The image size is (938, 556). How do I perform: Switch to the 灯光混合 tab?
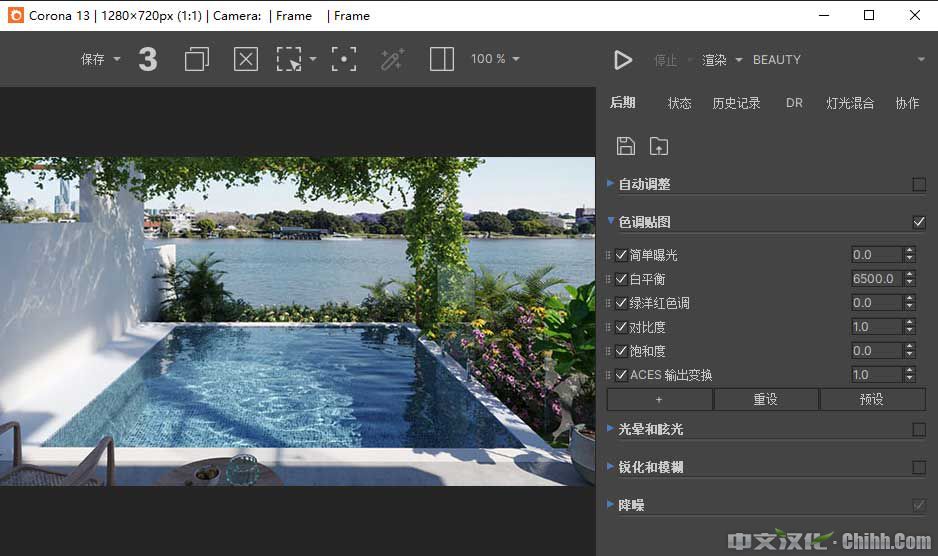click(x=850, y=103)
